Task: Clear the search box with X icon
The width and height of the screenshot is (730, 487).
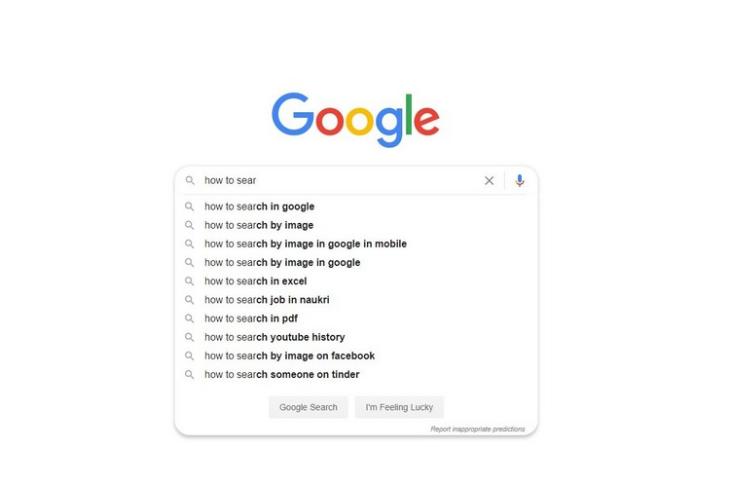Action: click(489, 180)
